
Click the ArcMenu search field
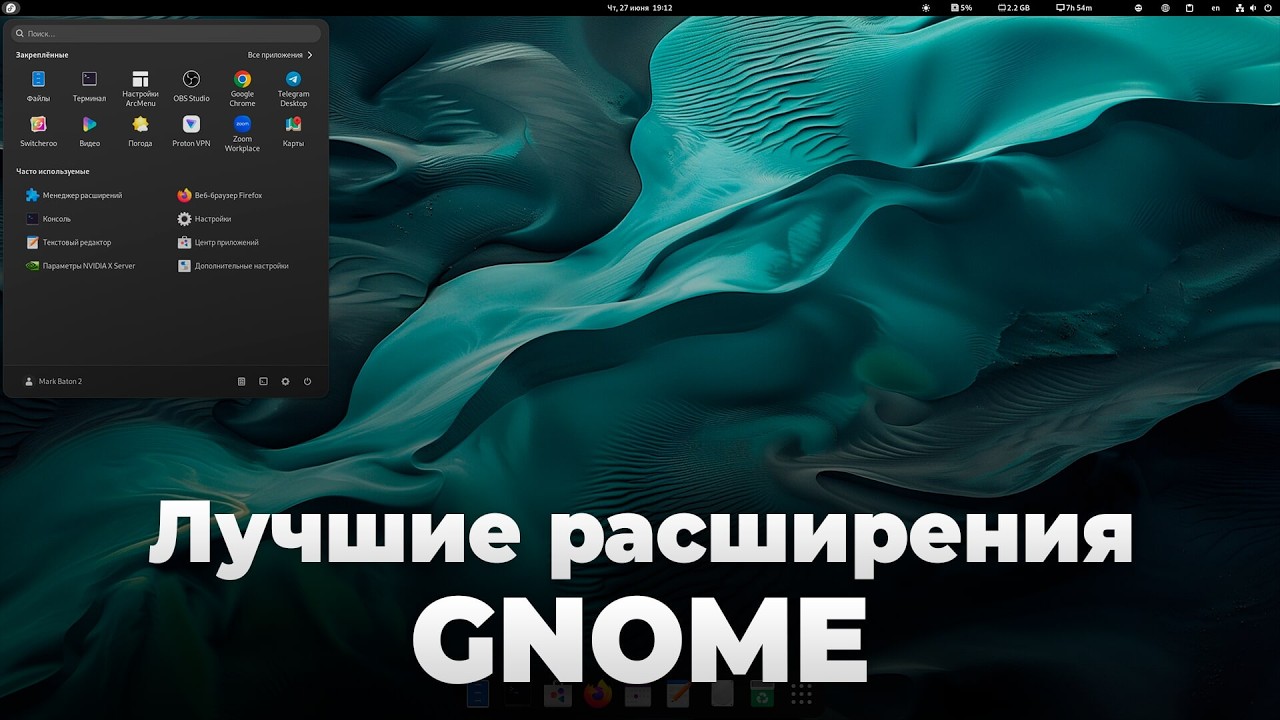coord(166,33)
